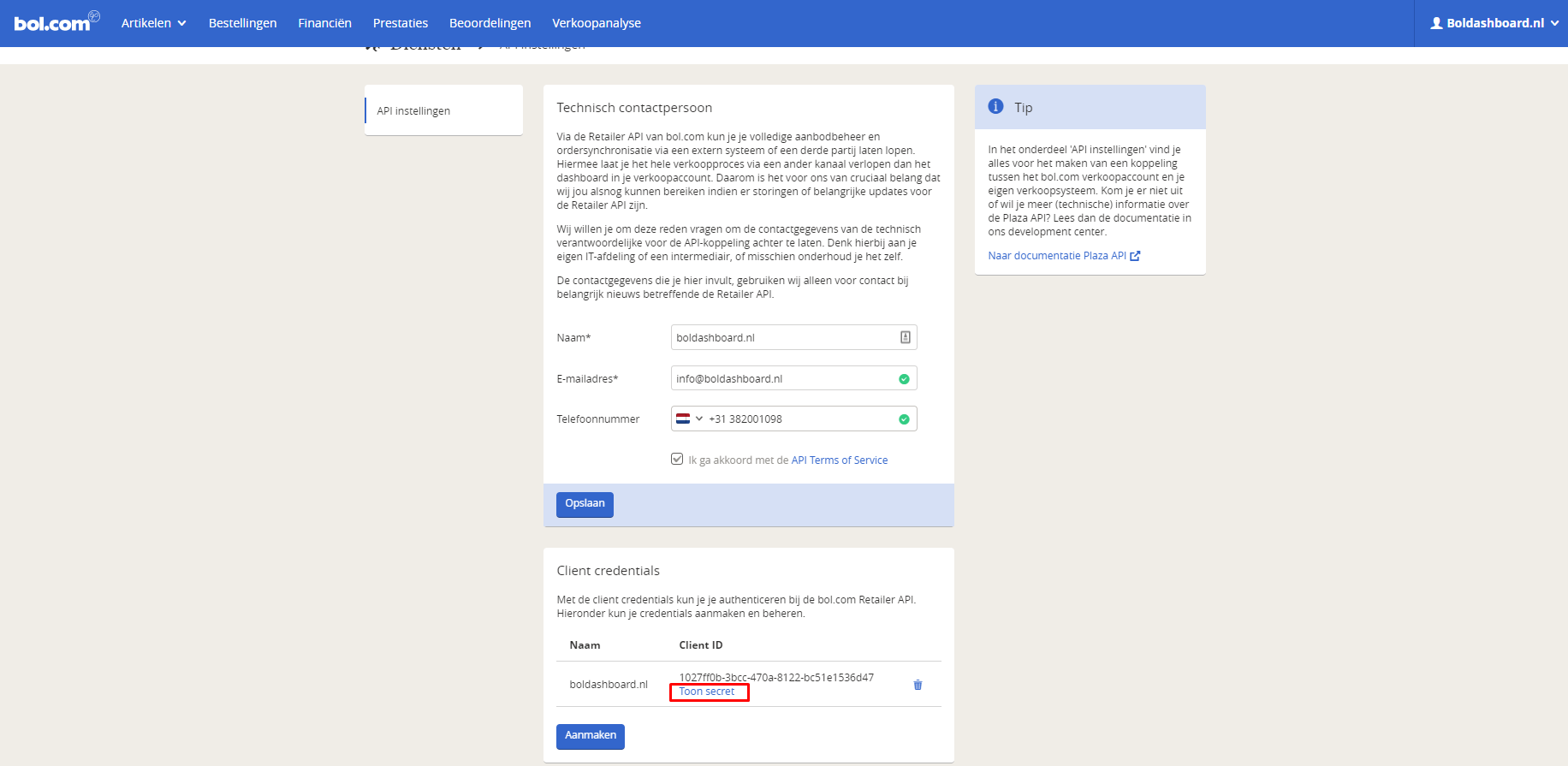This screenshot has width=1568, height=766.
Task: Click the green checkmark in Telefoonnummer field
Action: coord(904,419)
